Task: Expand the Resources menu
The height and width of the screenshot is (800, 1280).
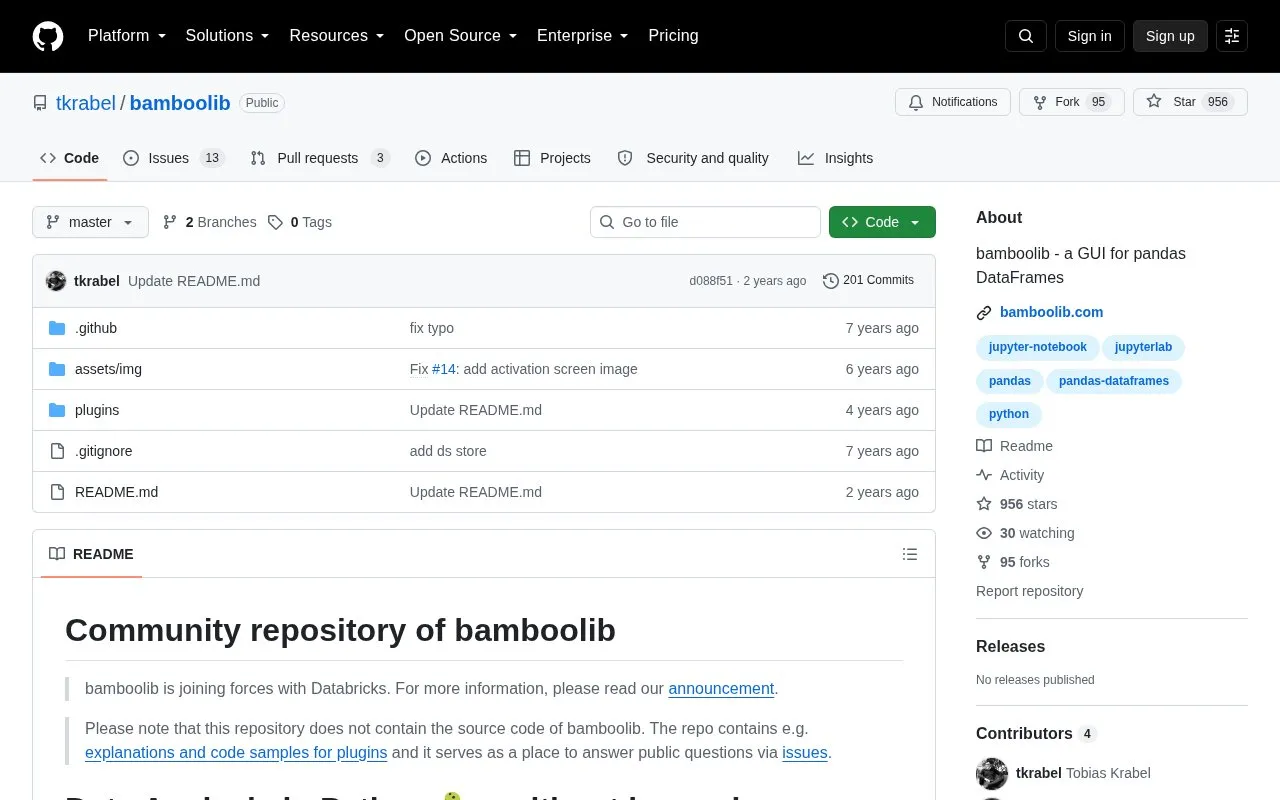Action: coord(337,36)
